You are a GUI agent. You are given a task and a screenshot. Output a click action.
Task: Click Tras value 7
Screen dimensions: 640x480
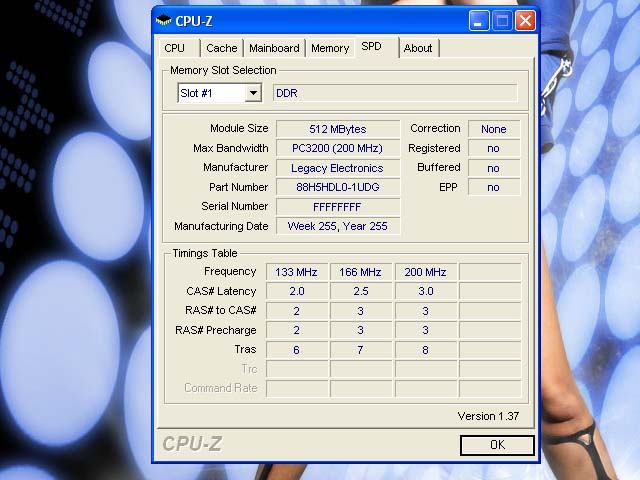(361, 350)
